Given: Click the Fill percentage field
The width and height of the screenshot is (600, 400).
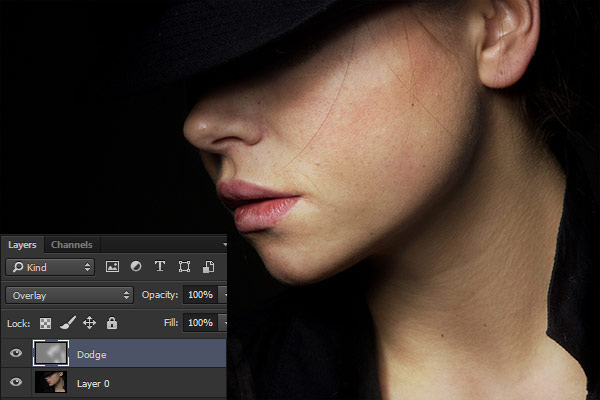Looking at the screenshot, I should 200,323.
